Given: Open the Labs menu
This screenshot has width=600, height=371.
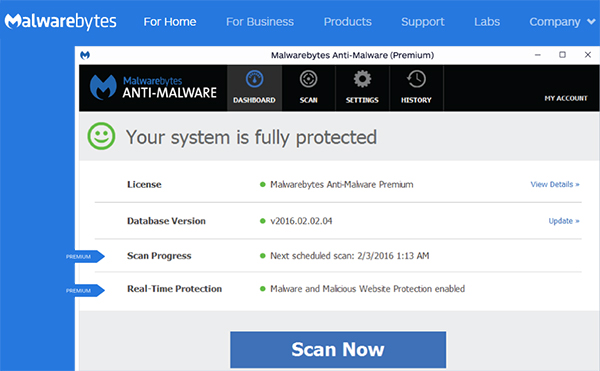Looking at the screenshot, I should click(487, 22).
